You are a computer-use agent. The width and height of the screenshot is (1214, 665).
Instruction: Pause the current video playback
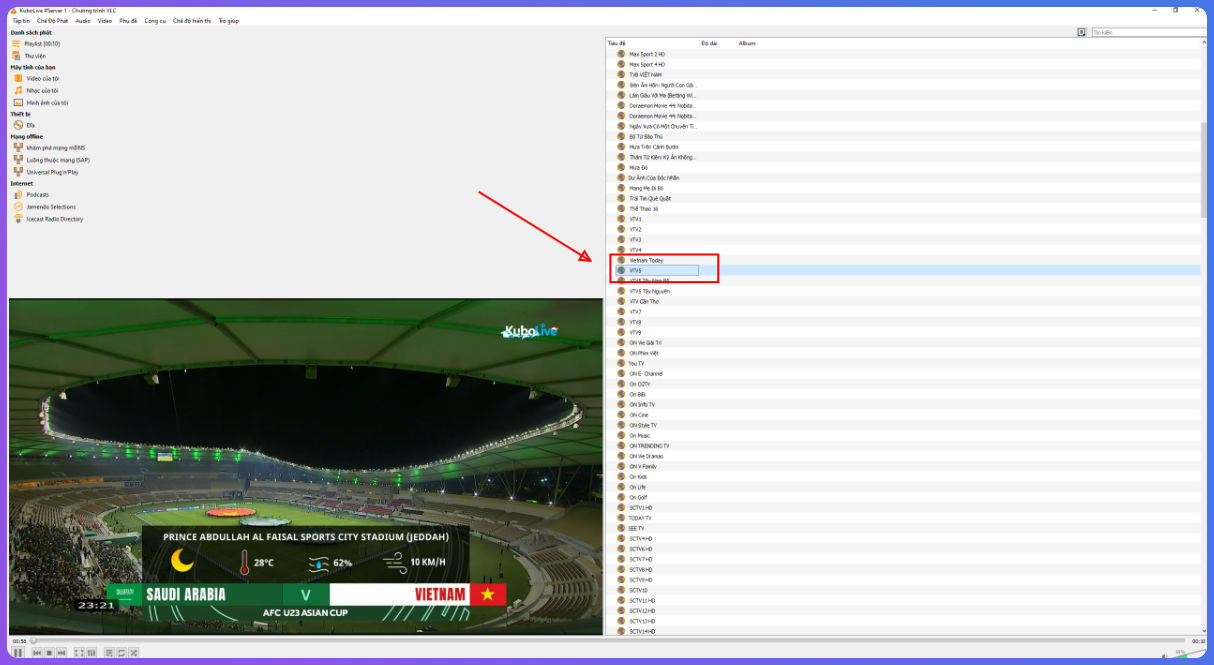(17, 653)
